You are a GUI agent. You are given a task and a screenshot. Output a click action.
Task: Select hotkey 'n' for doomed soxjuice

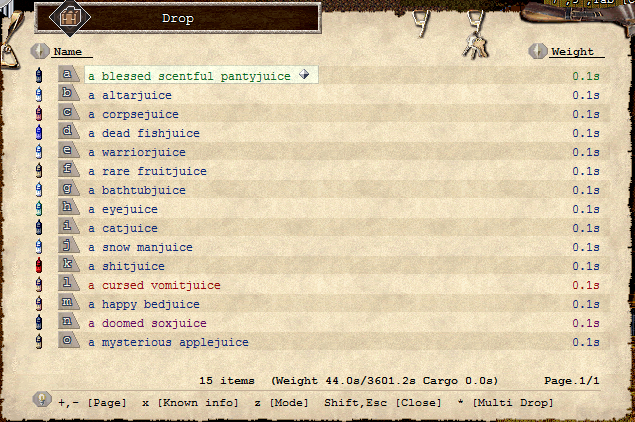[x=68, y=321]
